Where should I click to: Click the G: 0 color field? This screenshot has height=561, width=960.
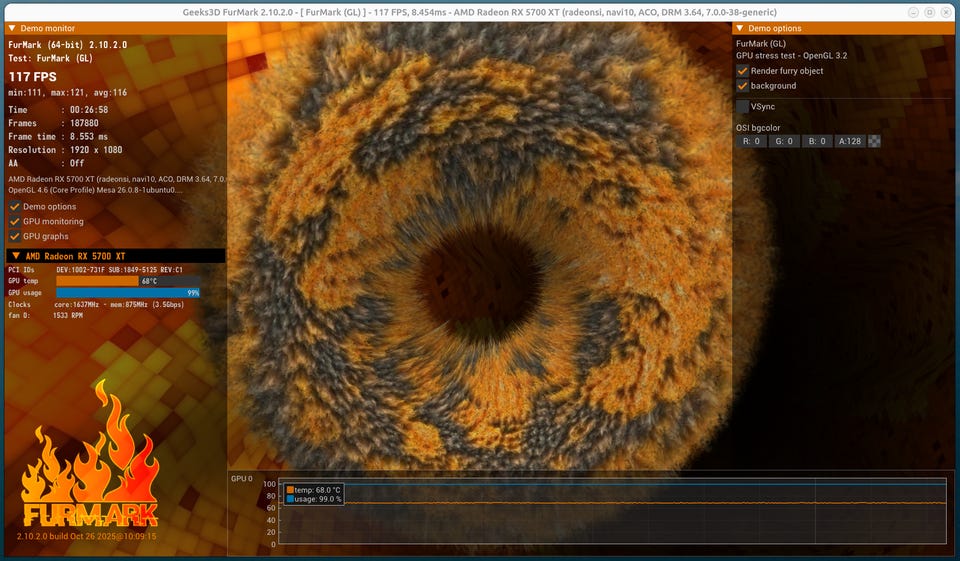tap(784, 141)
